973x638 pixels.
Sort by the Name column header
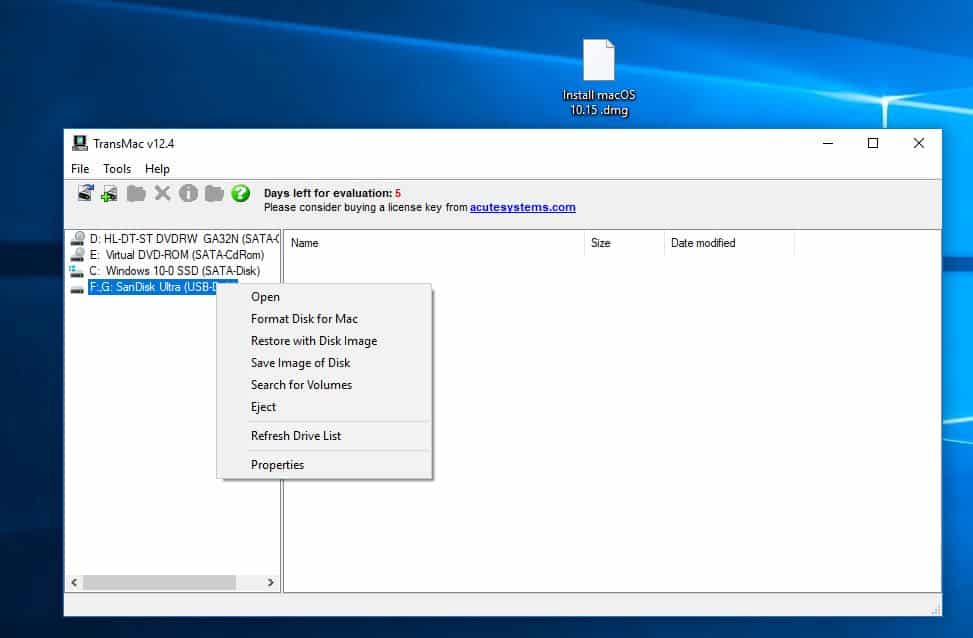[x=434, y=243]
